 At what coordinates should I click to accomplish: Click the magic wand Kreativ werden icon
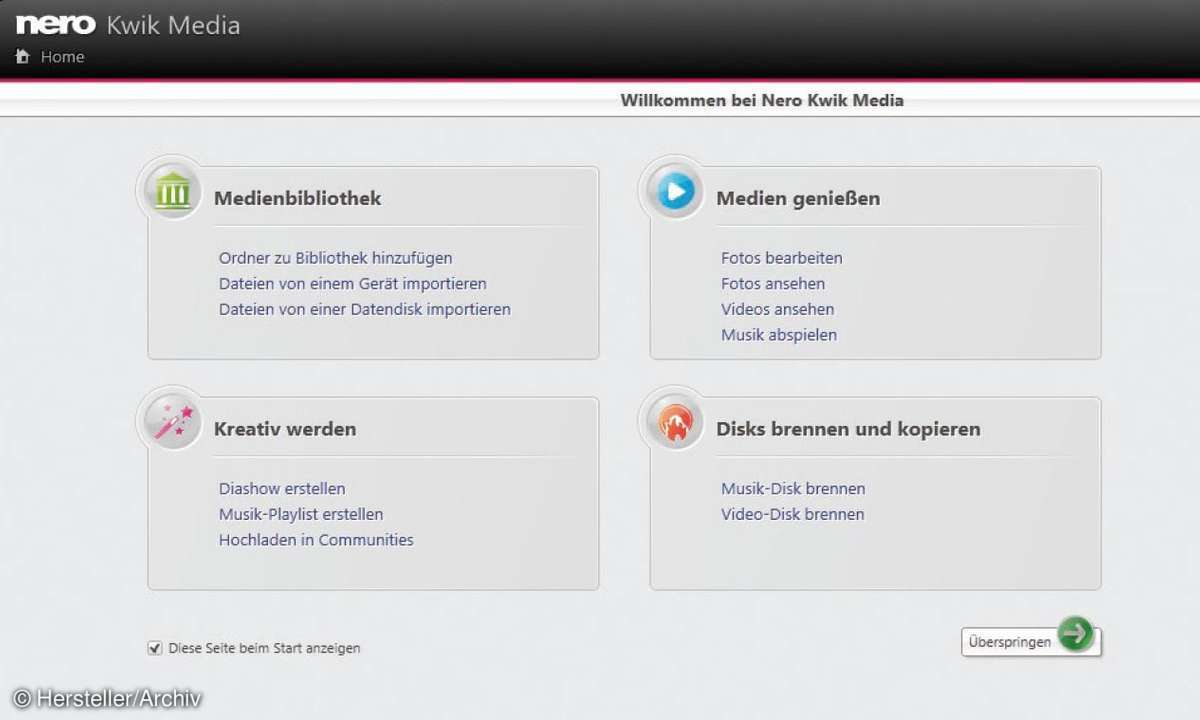pos(173,420)
